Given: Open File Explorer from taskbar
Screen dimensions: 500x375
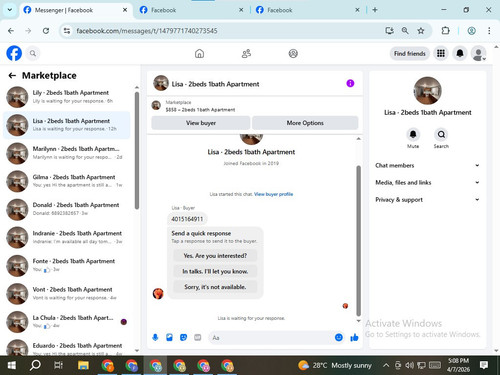Looking at the screenshot, I should coord(83,365).
